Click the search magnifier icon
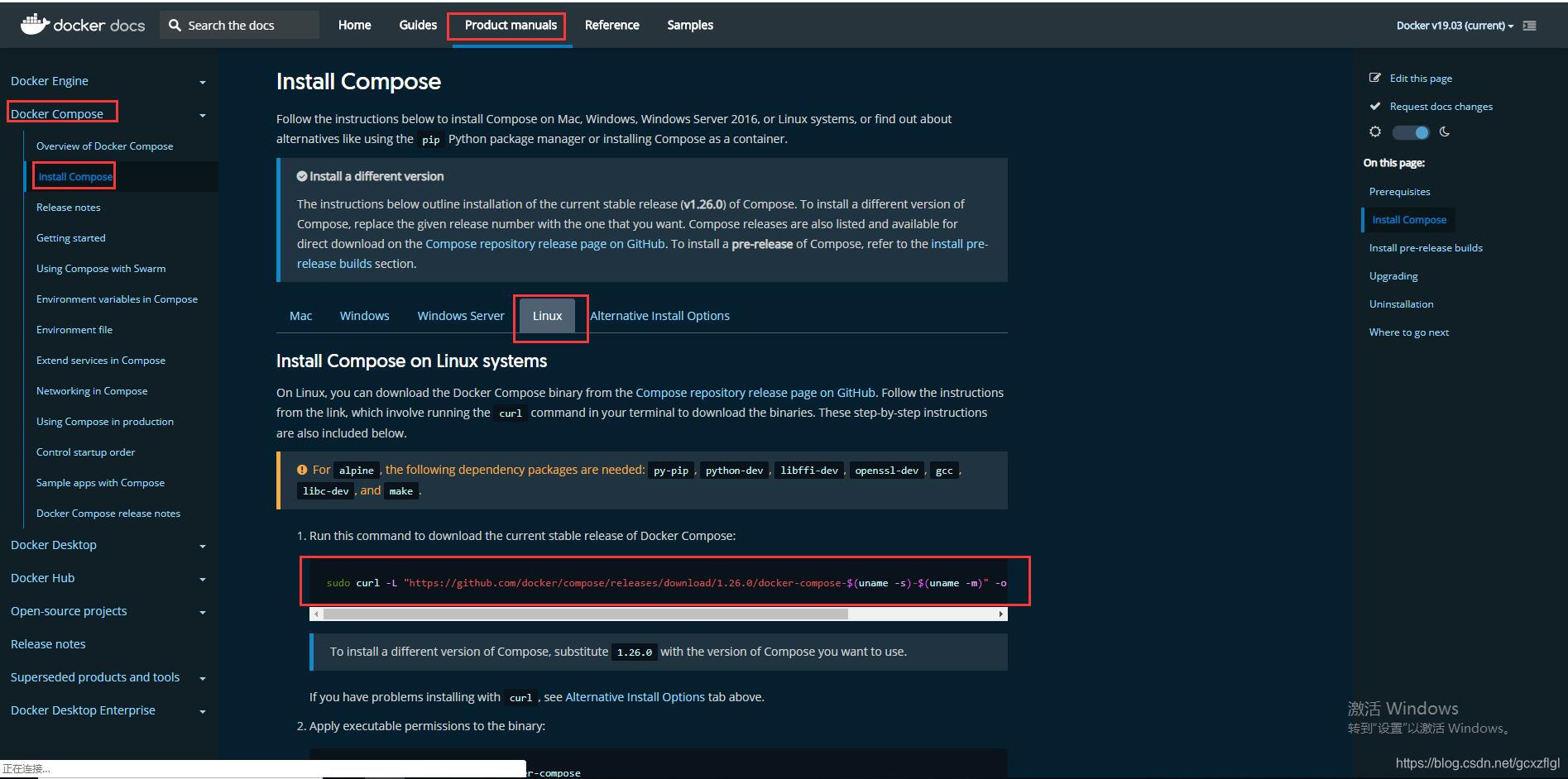This screenshot has width=1568, height=779. tap(175, 25)
